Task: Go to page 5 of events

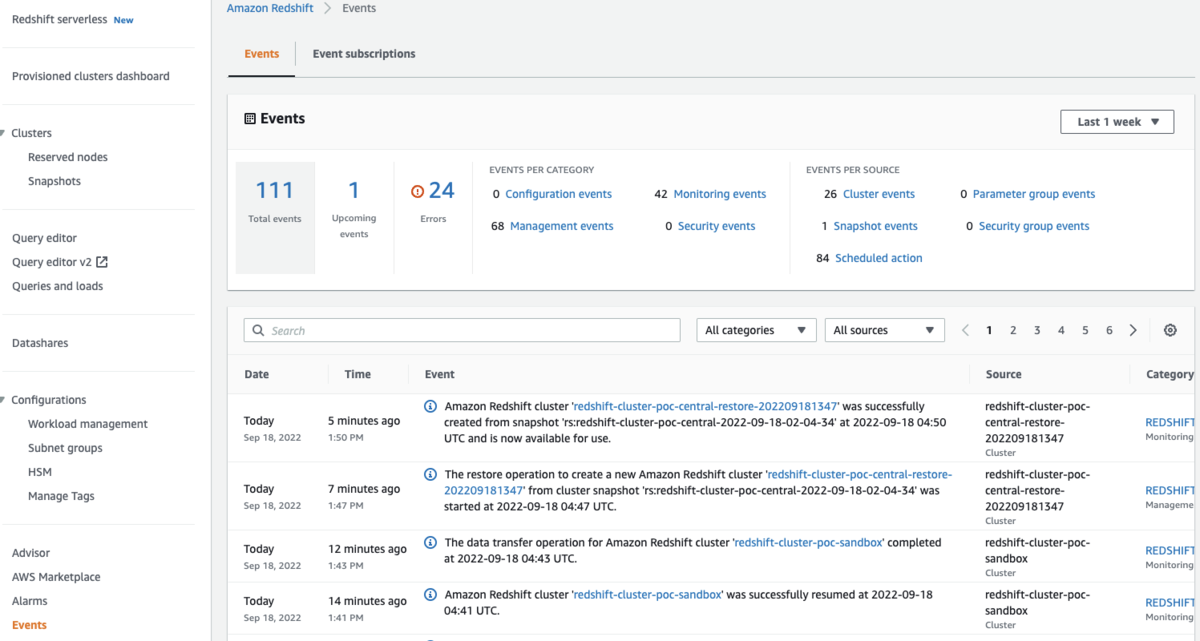Action: (x=1085, y=330)
